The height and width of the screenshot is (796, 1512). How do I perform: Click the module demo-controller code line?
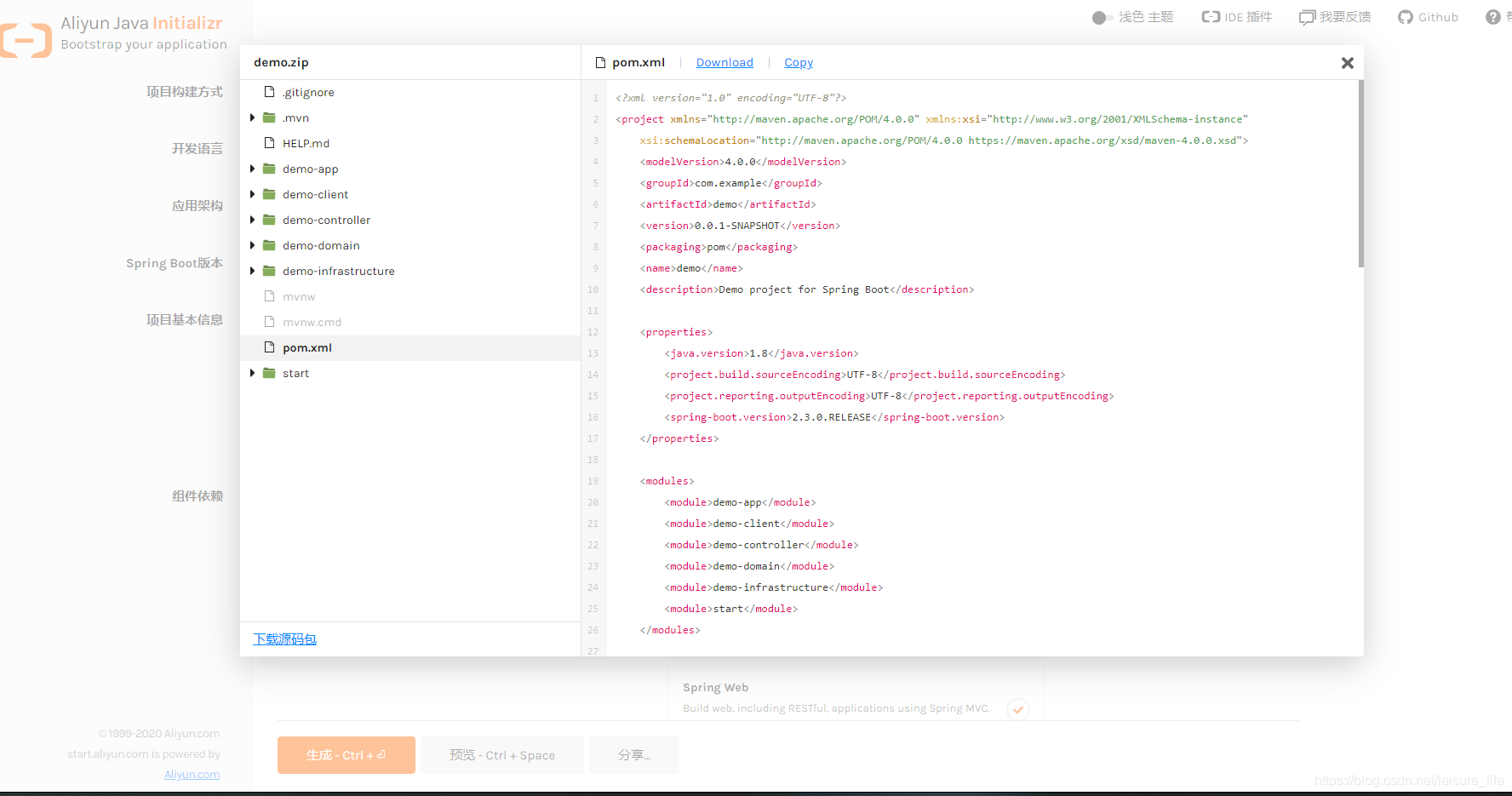[761, 545]
